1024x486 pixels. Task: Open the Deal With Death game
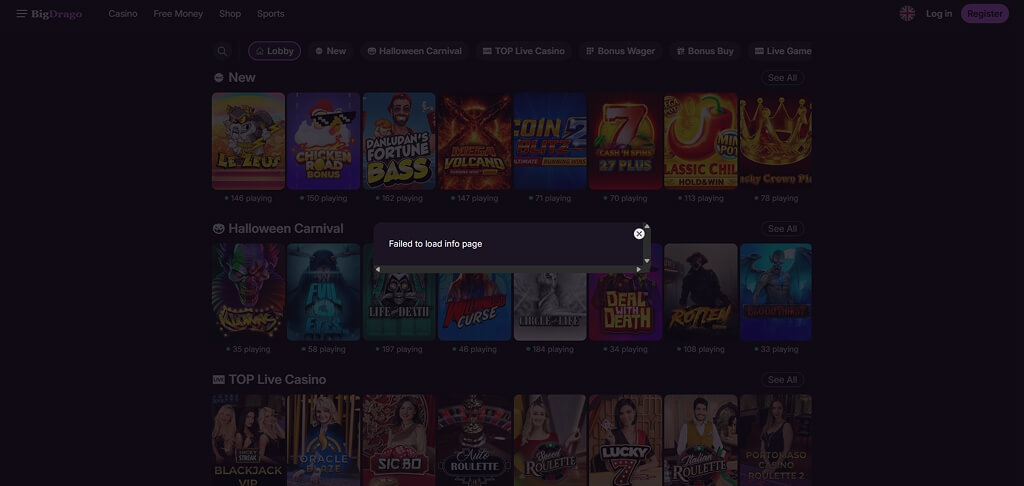pyautogui.click(x=626, y=306)
